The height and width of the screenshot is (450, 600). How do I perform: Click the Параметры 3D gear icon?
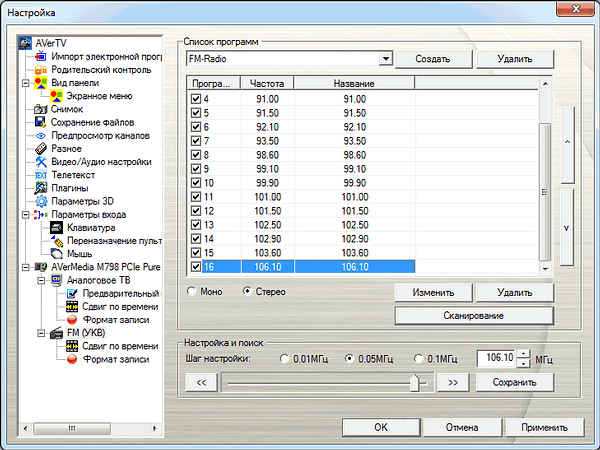[41, 201]
